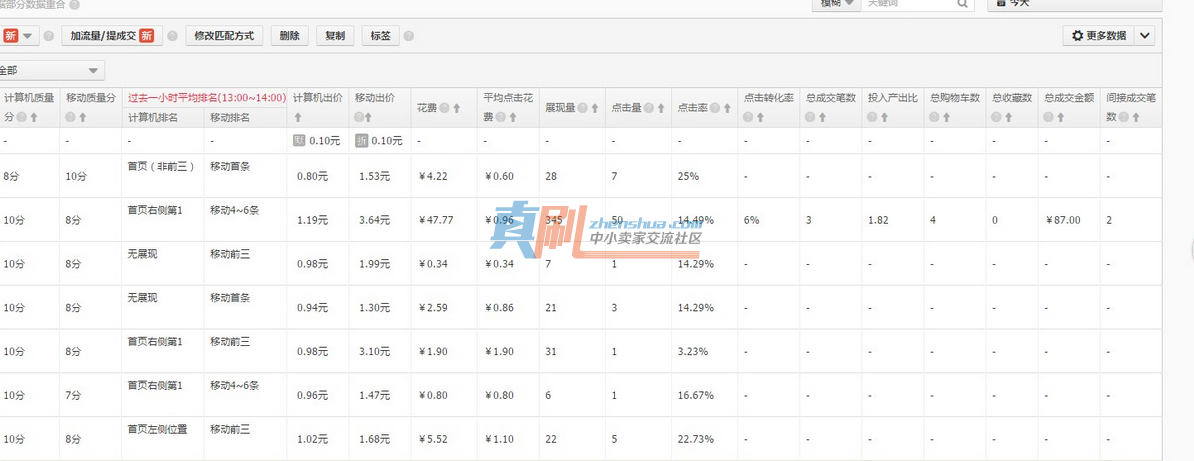Screen dimensions: 1194x461
Task: Open help icon for 花费 column
Action: point(445,108)
